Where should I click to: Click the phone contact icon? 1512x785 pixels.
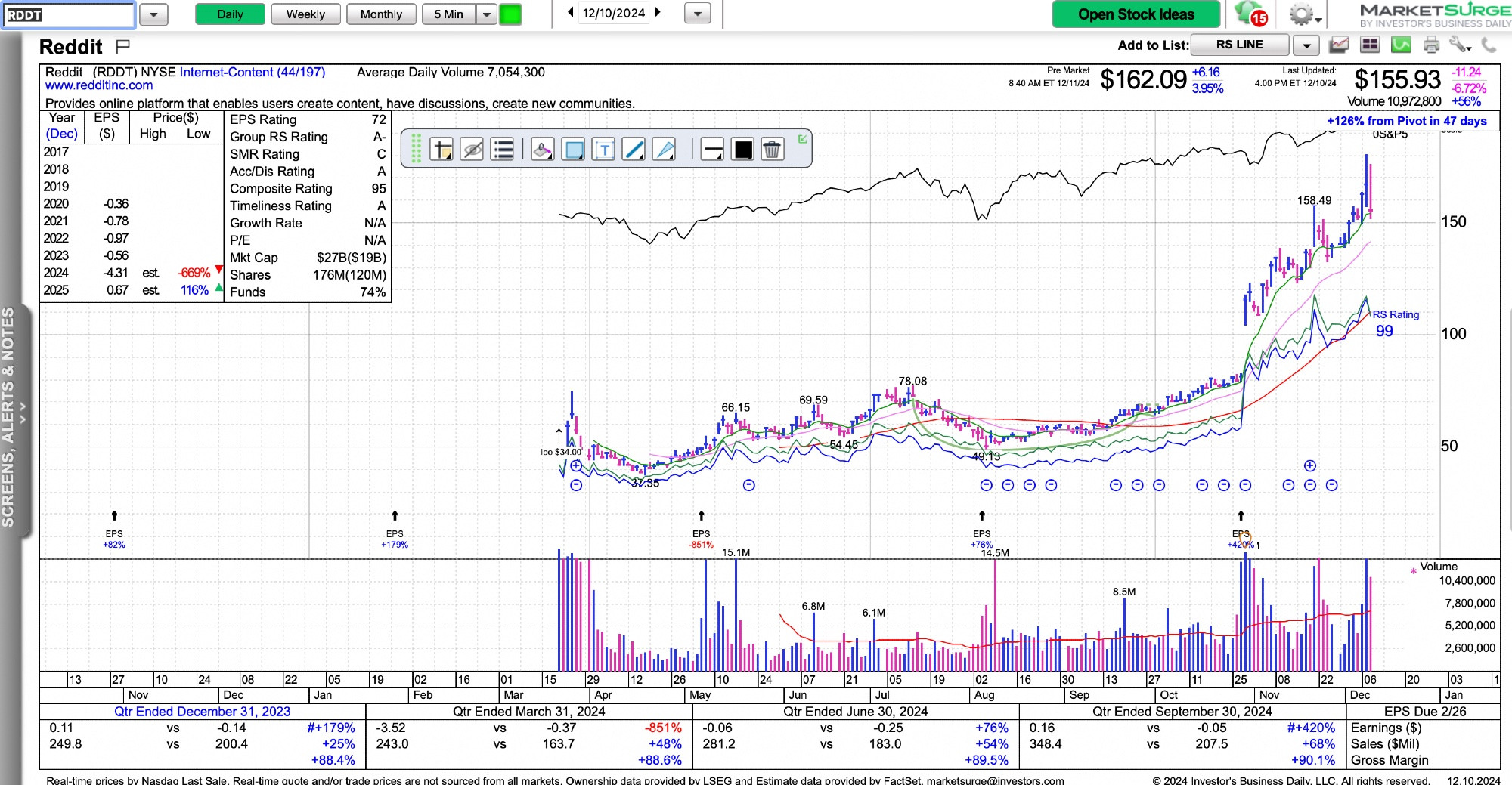(1489, 45)
